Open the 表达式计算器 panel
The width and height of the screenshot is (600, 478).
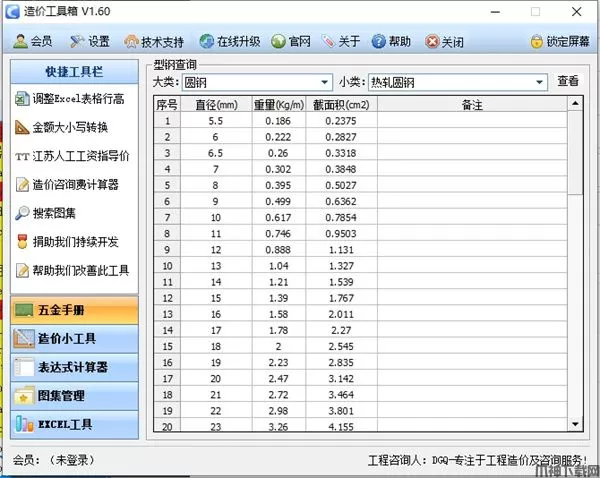pos(74,367)
